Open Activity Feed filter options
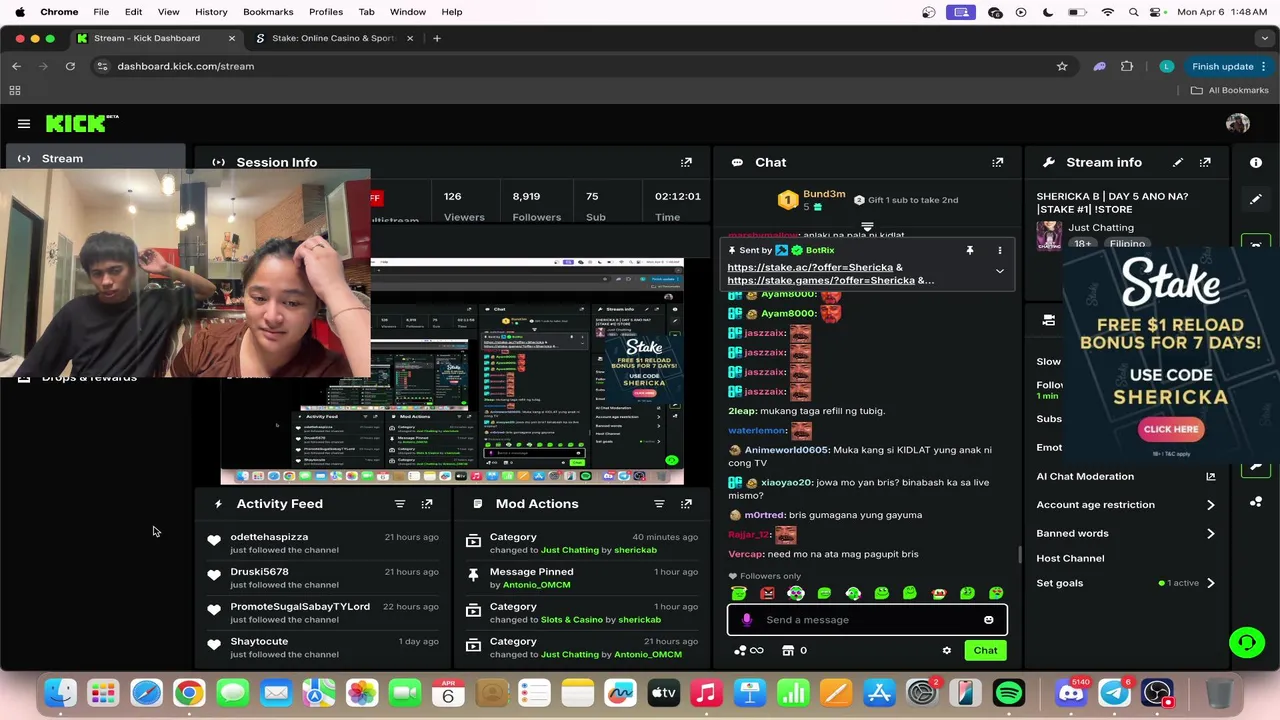Viewport: 1280px width, 720px height. [400, 504]
